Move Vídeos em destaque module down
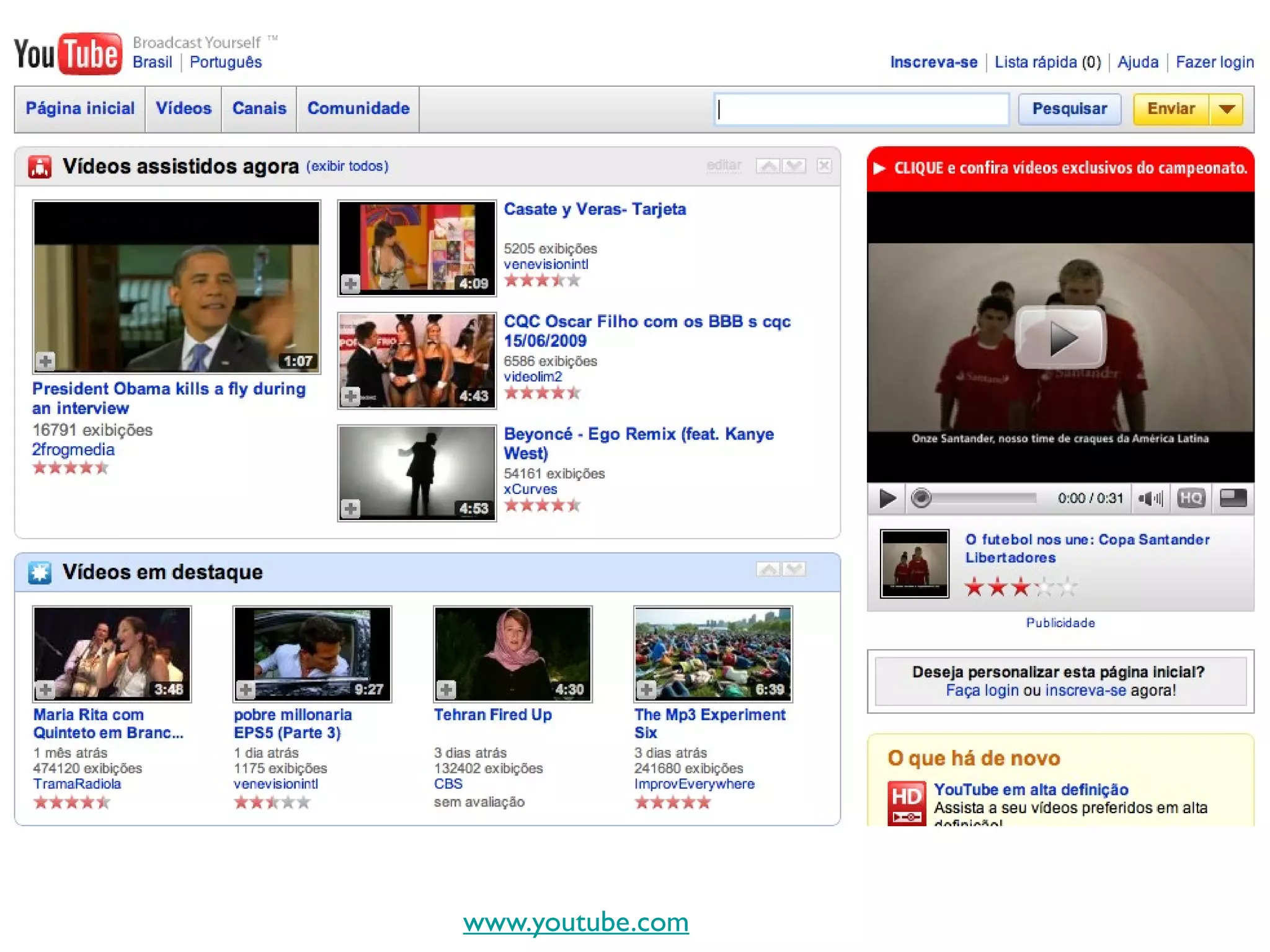Screen dimensions: 1270x952 coord(794,569)
